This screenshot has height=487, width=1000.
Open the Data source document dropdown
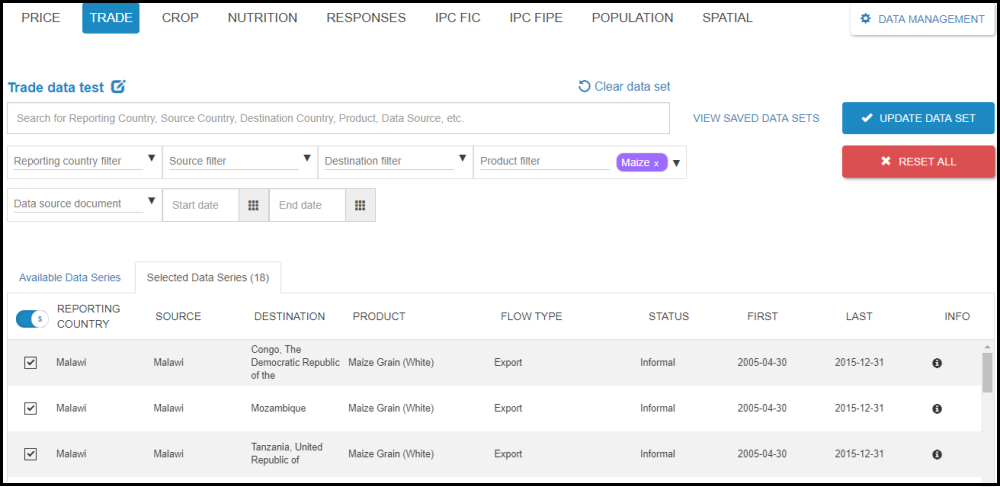pos(152,201)
